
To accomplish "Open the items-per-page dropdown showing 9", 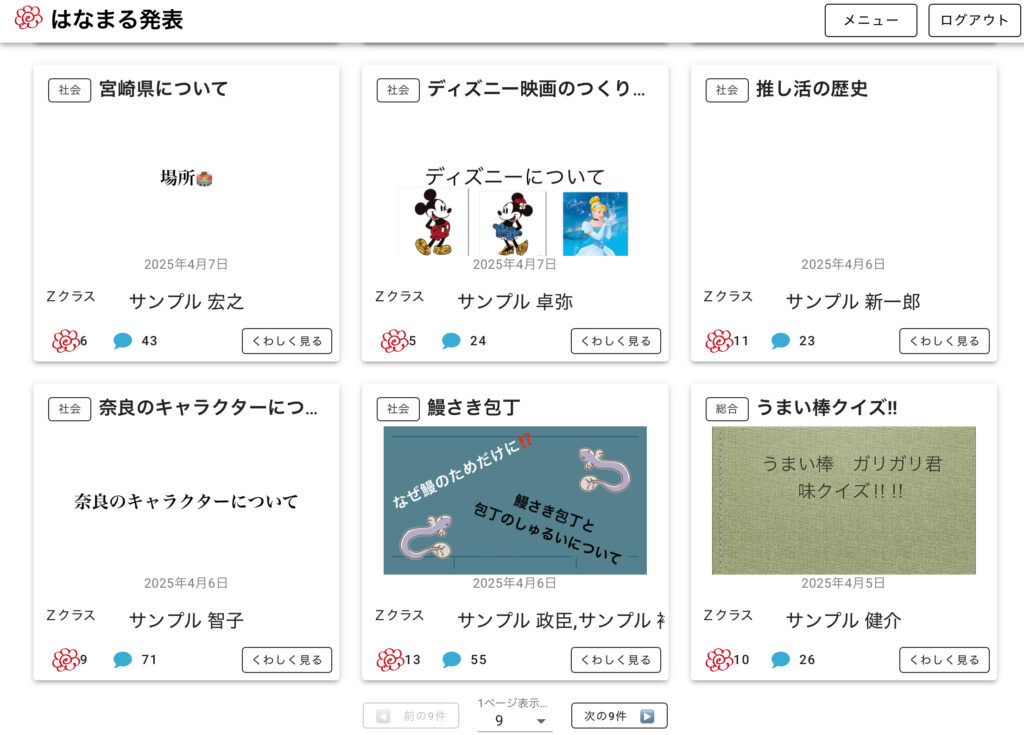I will click(515, 720).
